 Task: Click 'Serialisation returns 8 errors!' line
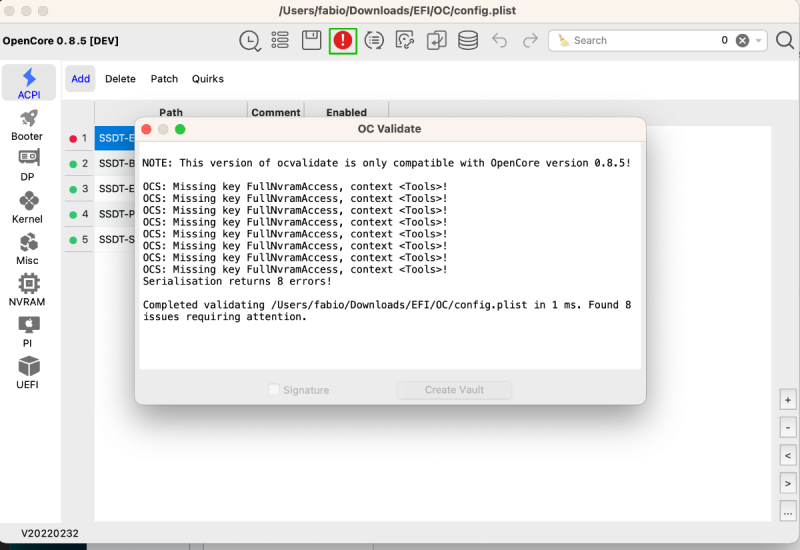(x=237, y=281)
